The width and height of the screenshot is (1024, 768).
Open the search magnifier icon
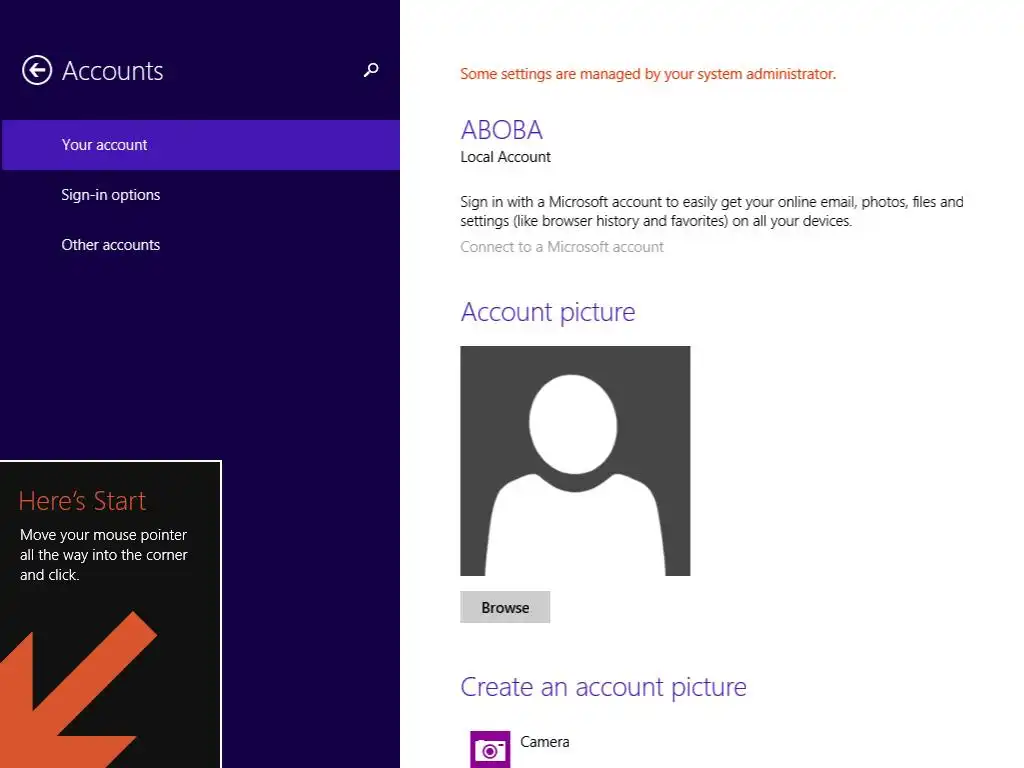point(371,70)
